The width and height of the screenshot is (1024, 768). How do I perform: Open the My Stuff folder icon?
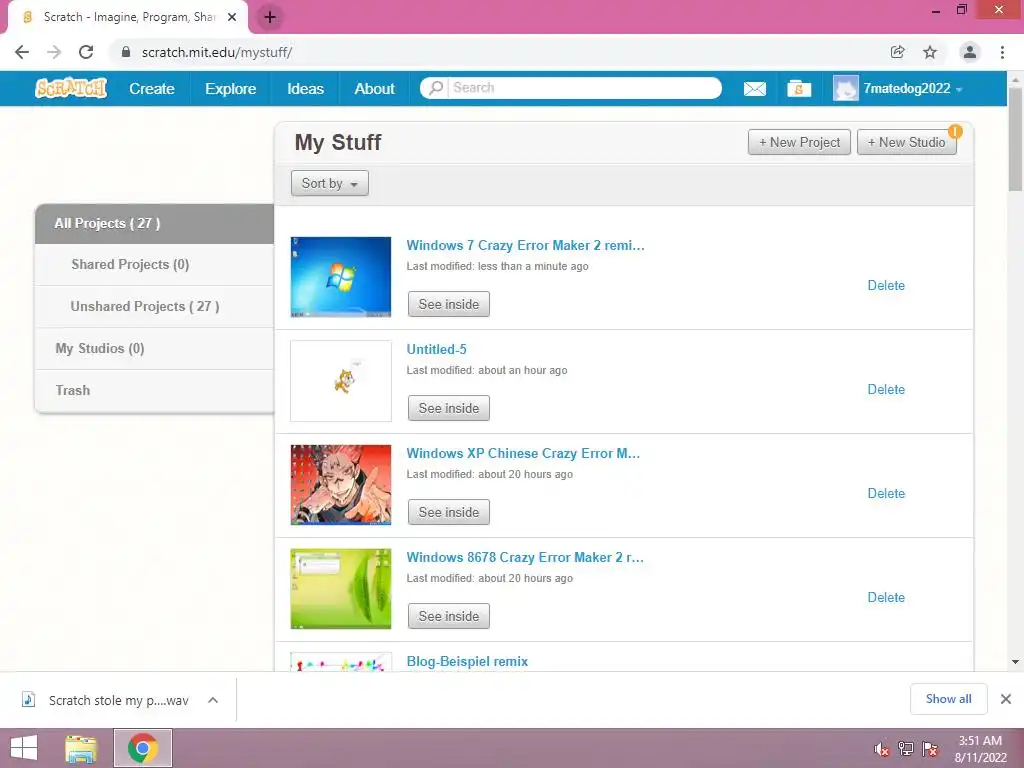(x=799, y=88)
